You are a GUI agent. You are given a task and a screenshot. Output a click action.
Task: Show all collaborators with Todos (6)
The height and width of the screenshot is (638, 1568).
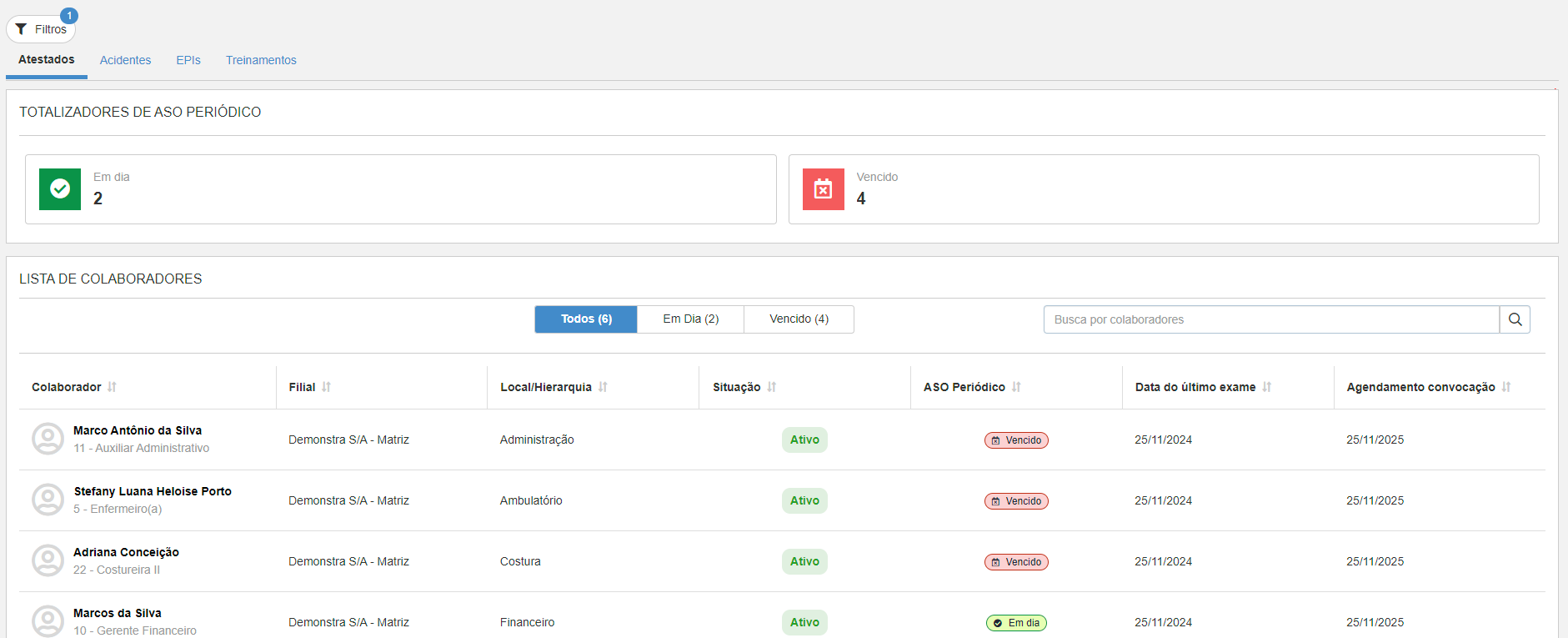tap(586, 319)
